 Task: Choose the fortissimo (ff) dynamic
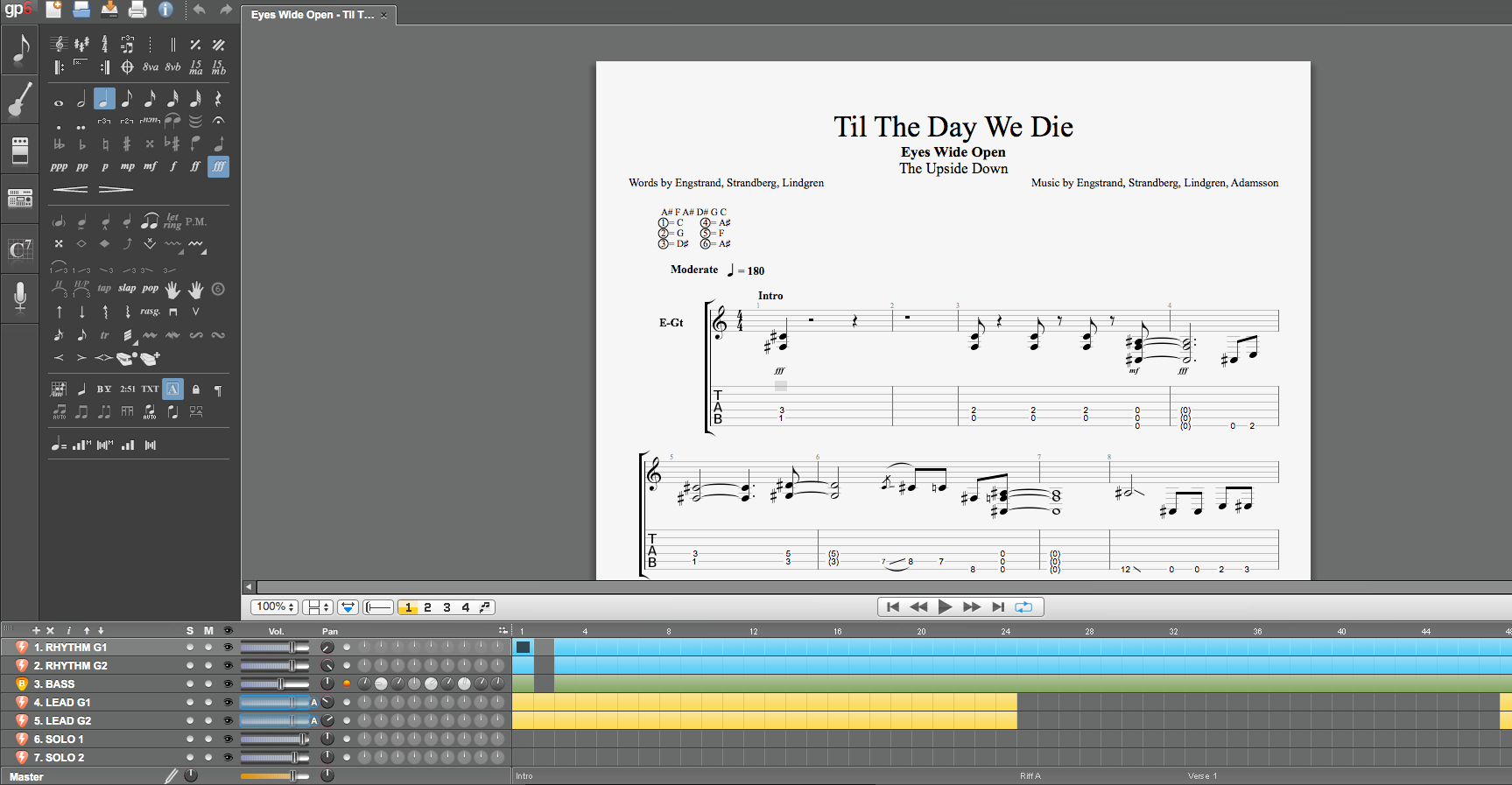tap(195, 166)
